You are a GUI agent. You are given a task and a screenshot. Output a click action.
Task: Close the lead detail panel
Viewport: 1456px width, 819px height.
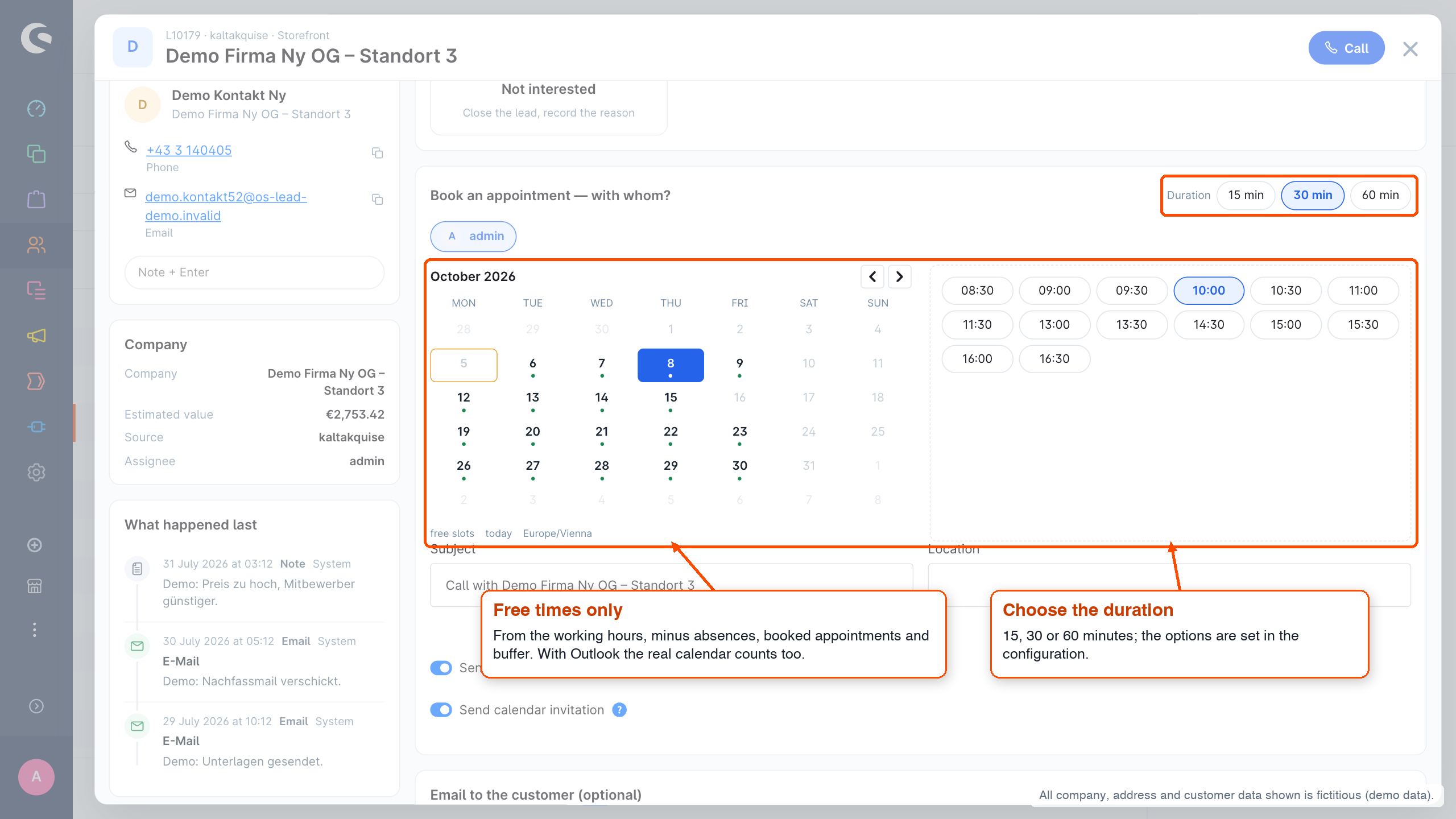click(x=1410, y=49)
